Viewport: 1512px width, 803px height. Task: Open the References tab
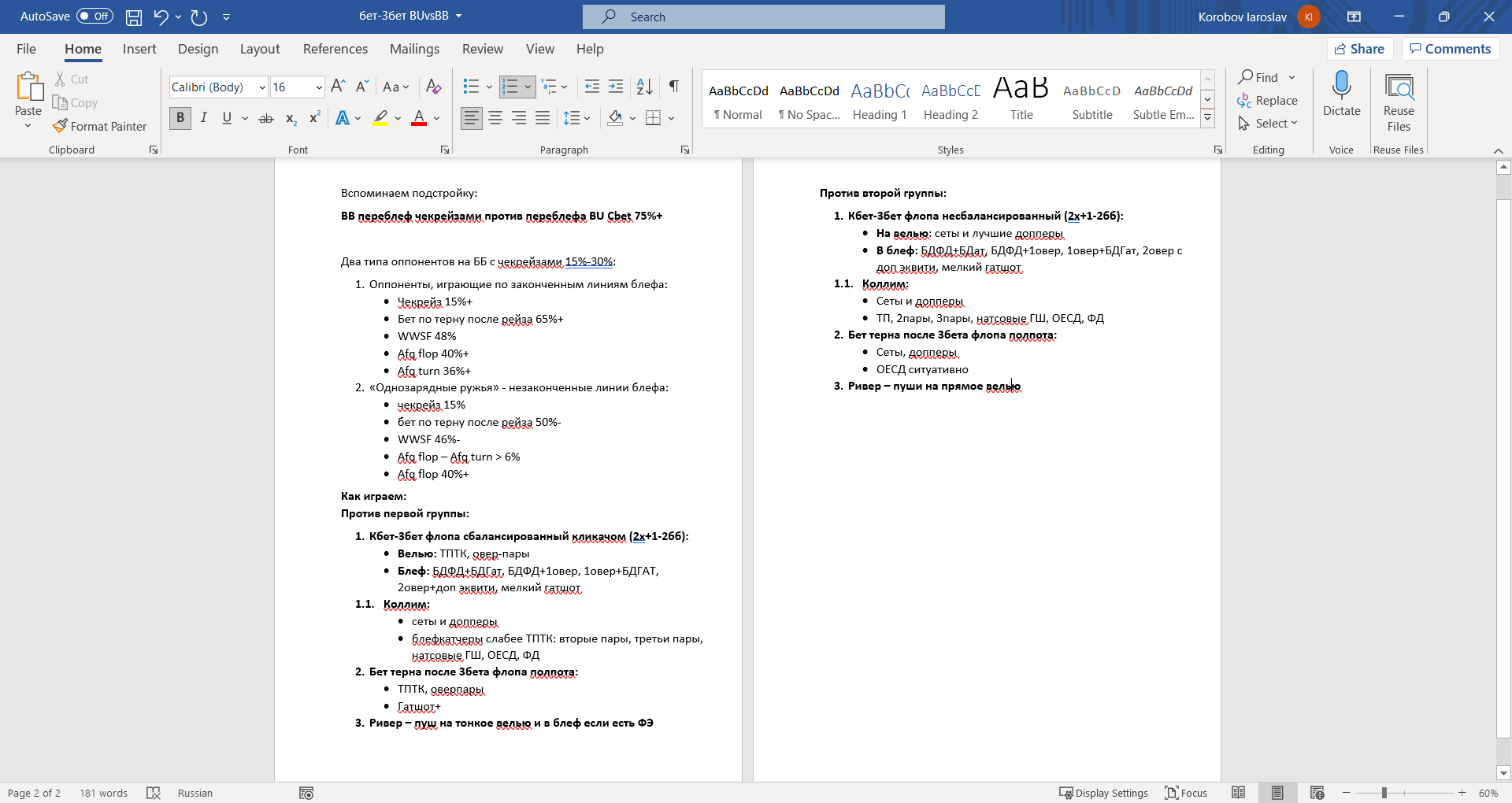[335, 49]
